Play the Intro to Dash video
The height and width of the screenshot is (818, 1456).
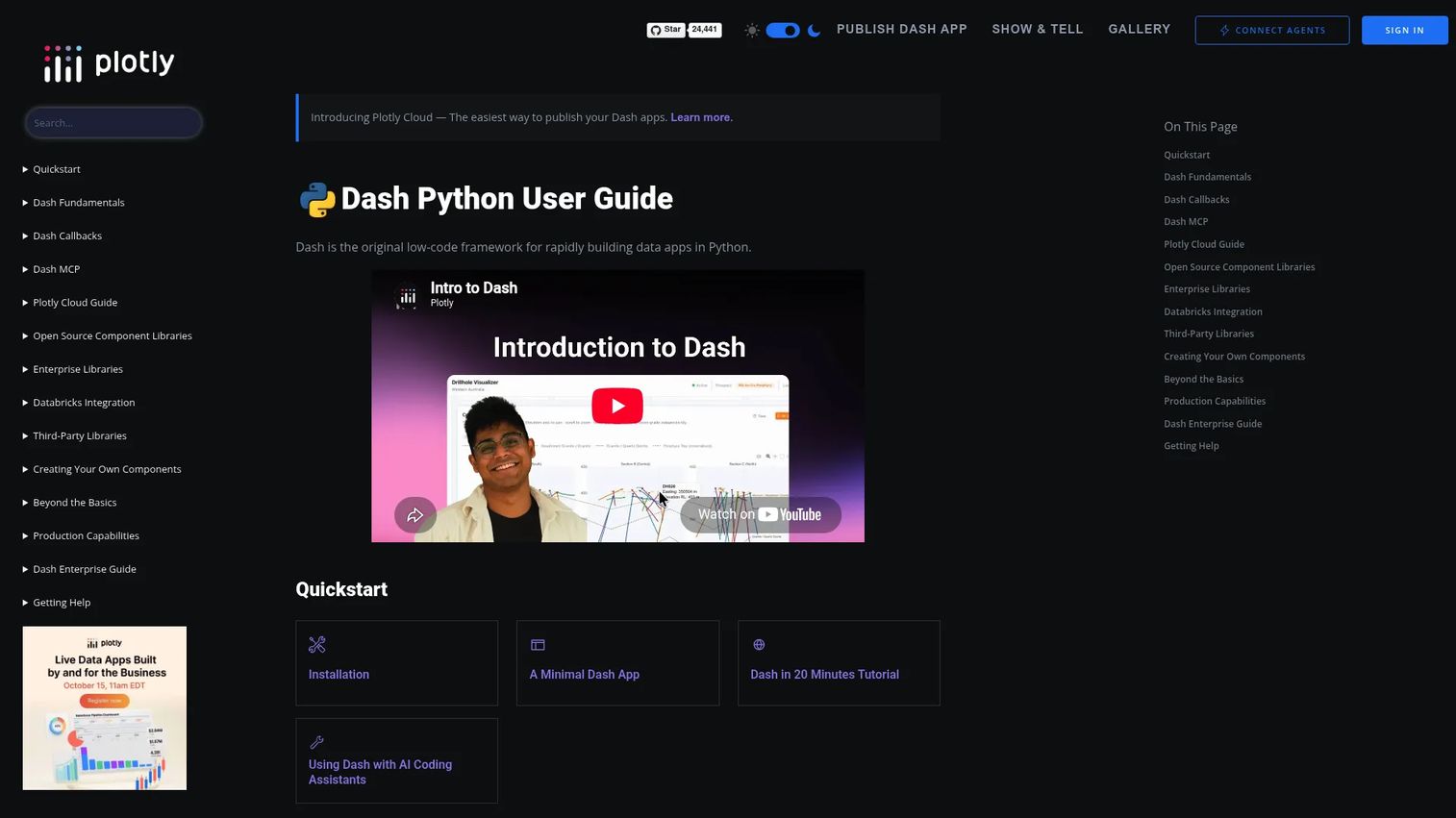tap(617, 406)
